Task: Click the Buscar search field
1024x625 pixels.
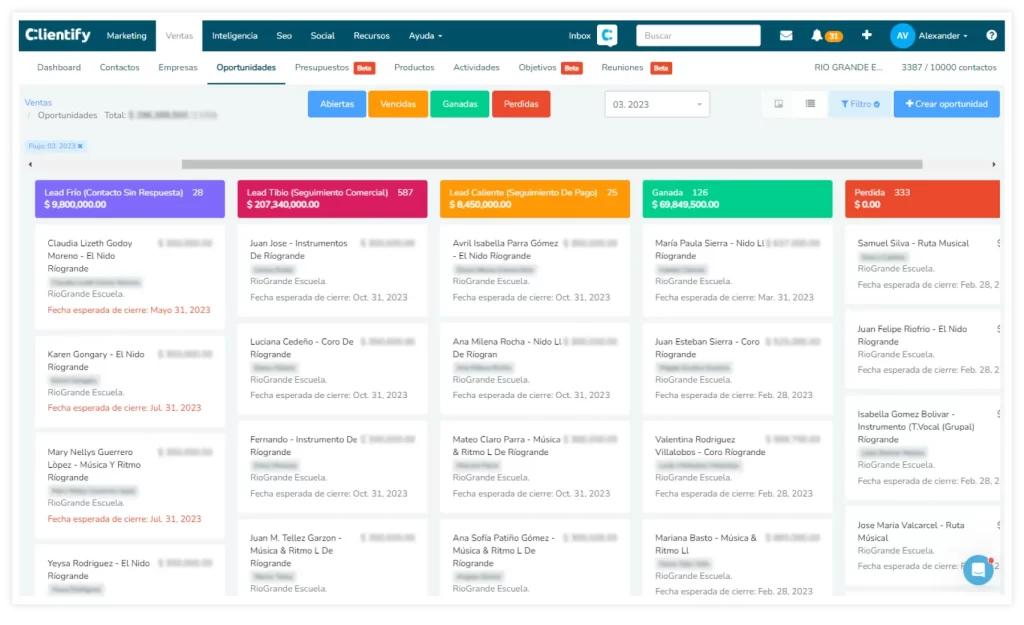Action: coord(698,36)
